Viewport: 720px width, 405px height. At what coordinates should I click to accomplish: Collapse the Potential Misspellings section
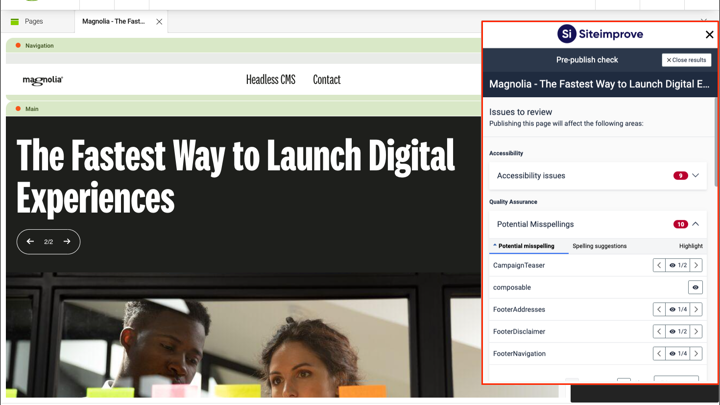tap(695, 224)
